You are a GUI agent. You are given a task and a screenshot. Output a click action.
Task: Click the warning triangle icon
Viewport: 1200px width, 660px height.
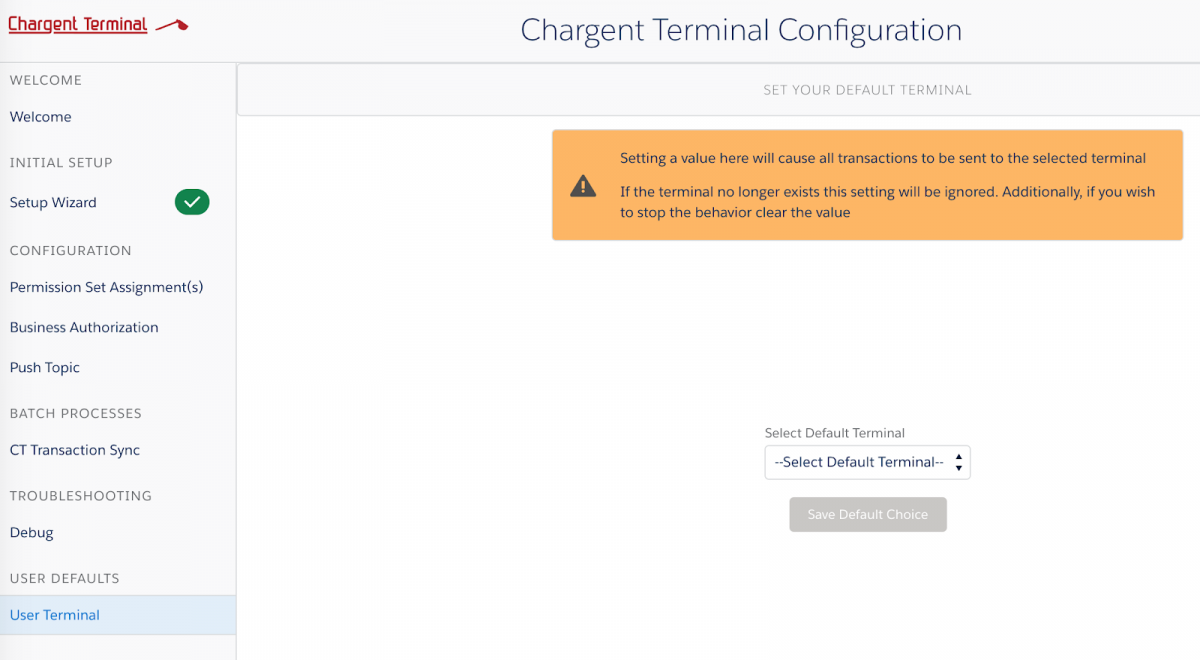(583, 186)
